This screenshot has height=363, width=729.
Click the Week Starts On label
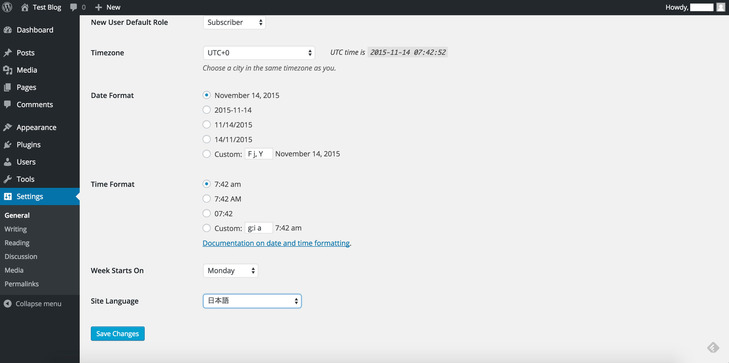coord(117,271)
